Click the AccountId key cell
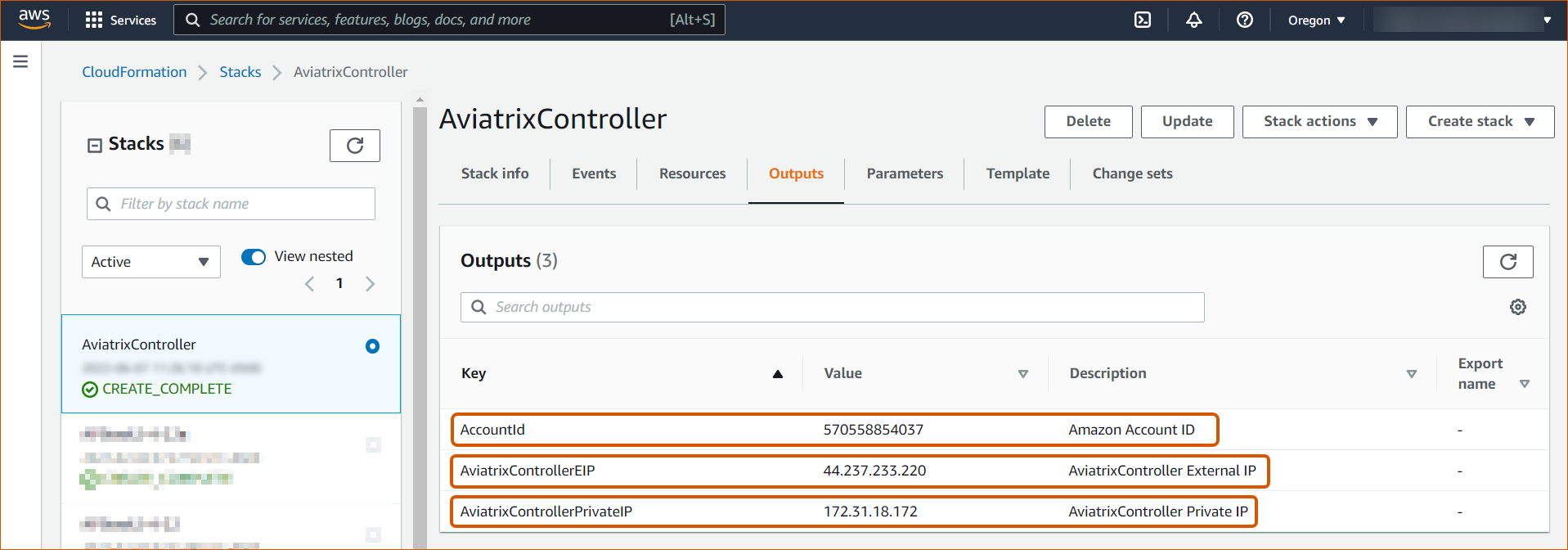 (492, 430)
